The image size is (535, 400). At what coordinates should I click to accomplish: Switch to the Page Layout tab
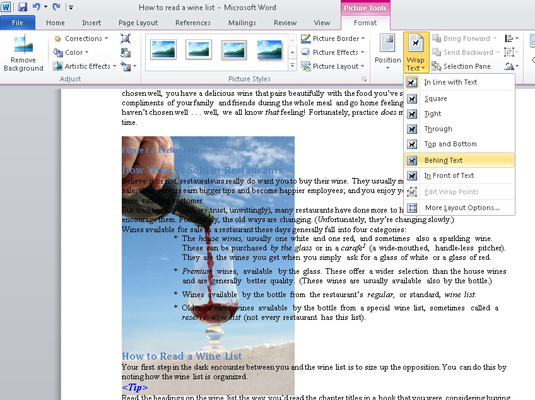[x=138, y=23]
